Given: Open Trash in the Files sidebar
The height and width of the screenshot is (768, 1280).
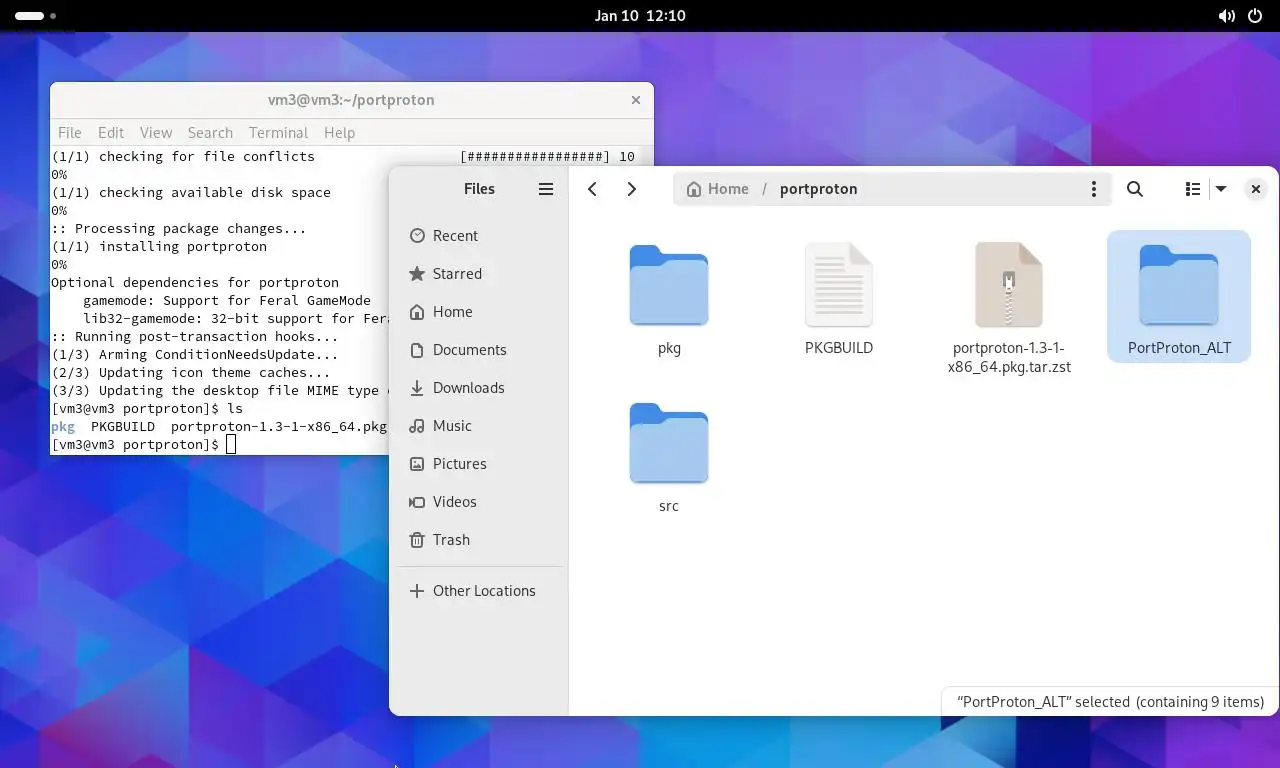Looking at the screenshot, I should [480, 540].
